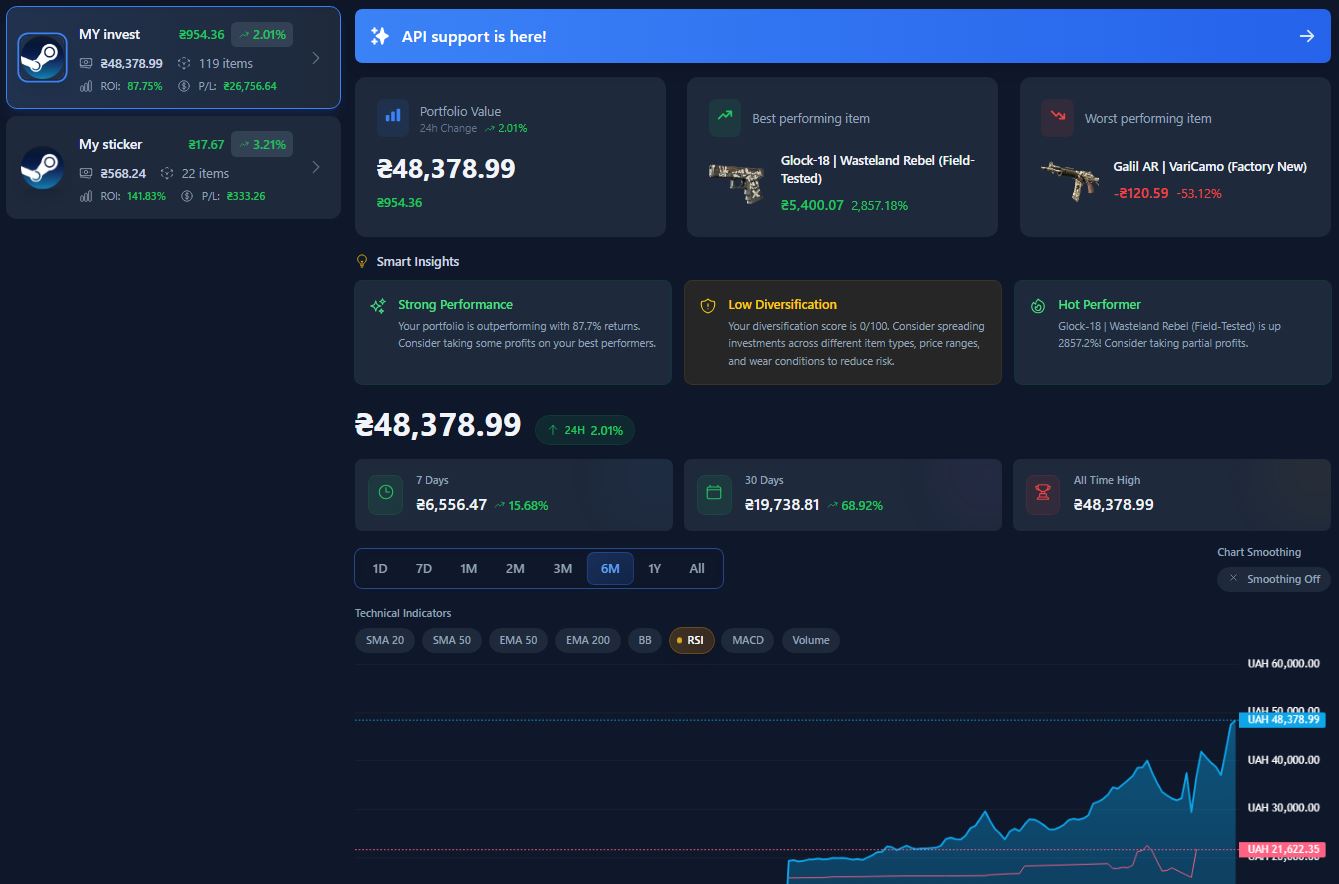The height and width of the screenshot is (884, 1339).
Task: Turn on Chart Smoothing toggle
Action: tap(1274, 579)
